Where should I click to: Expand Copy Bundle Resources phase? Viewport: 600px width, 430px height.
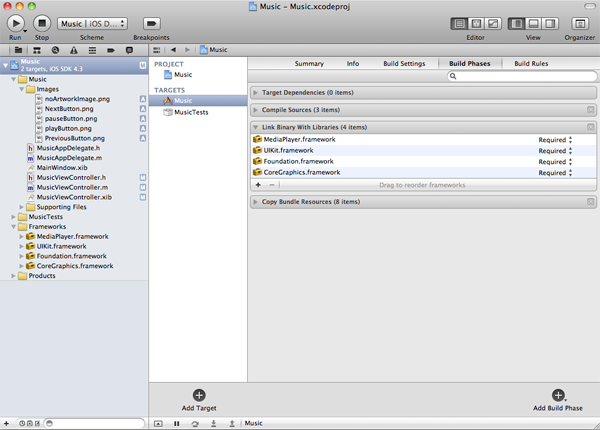pos(255,202)
